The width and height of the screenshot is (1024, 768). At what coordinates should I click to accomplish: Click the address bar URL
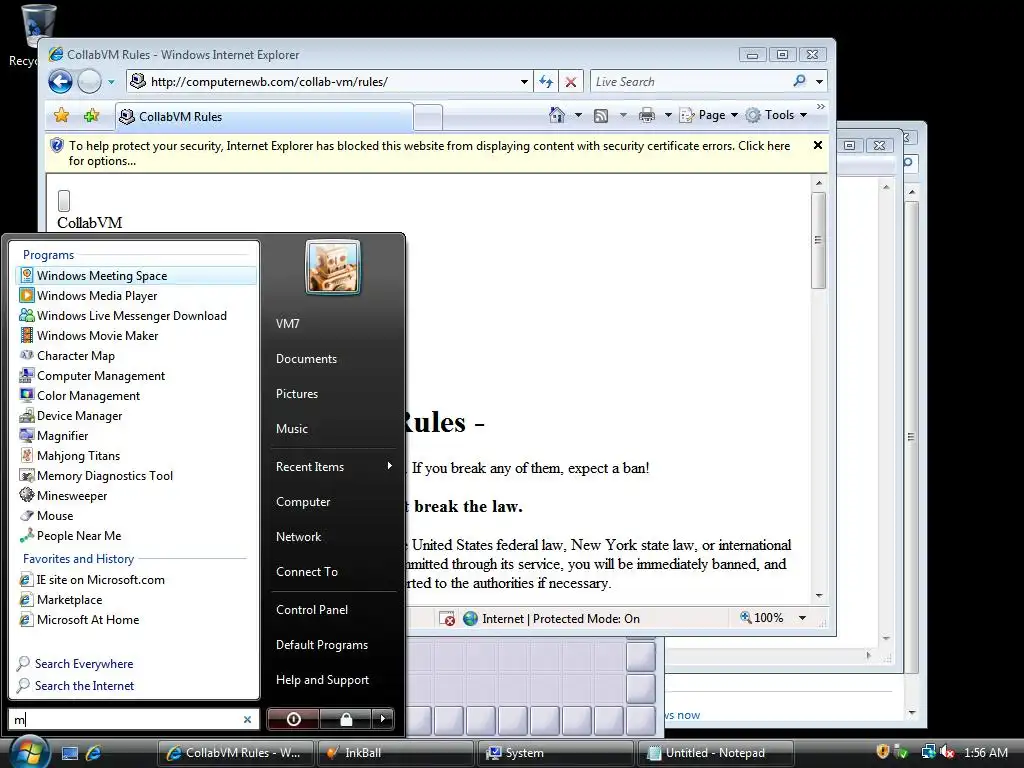(x=269, y=82)
